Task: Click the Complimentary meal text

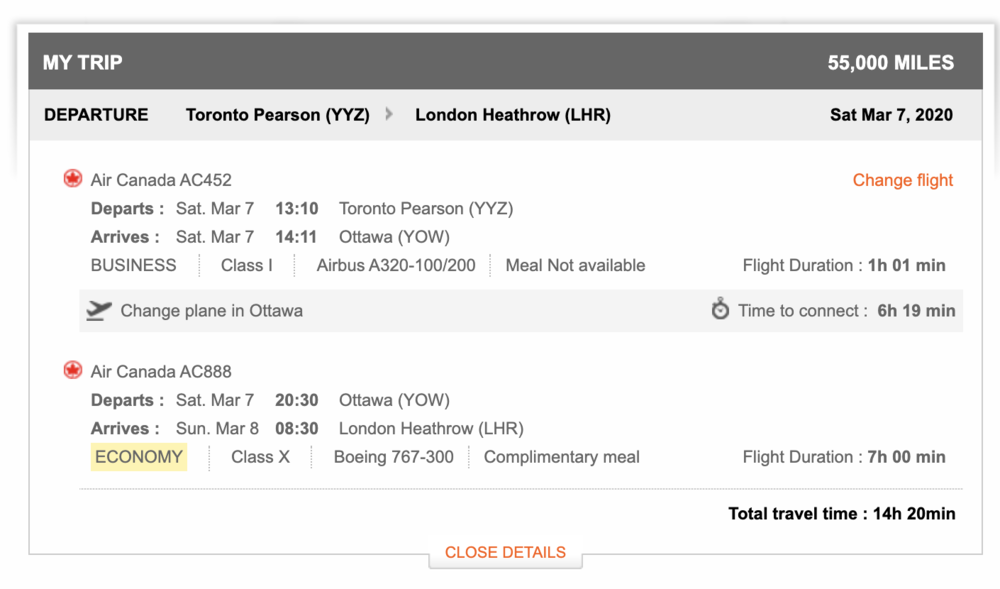Action: (x=561, y=457)
